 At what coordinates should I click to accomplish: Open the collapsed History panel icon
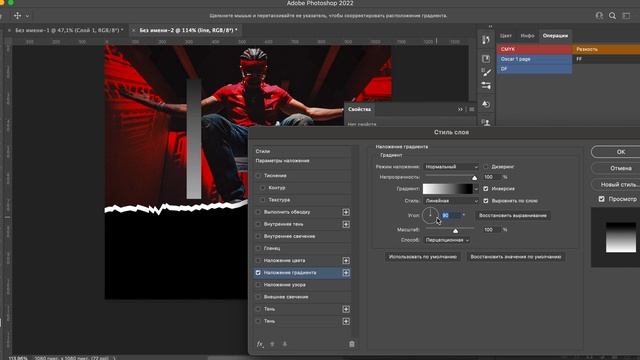click(x=486, y=40)
